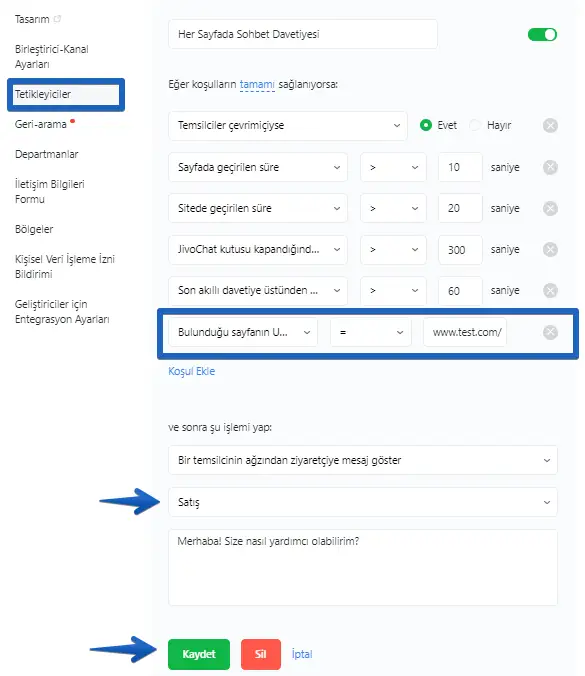This screenshot has width=585, height=676.
Task: Open Departmanlar settings section
Action: click(47, 154)
